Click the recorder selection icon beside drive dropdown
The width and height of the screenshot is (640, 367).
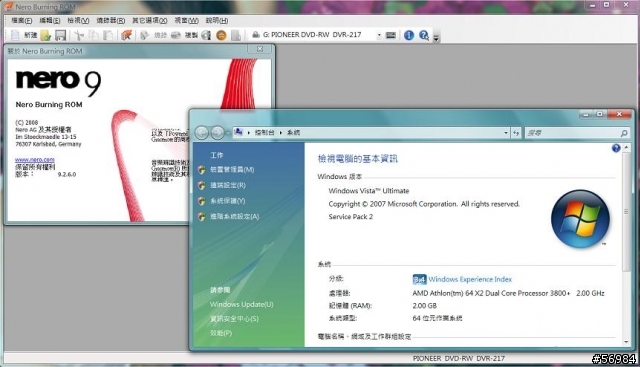391,35
